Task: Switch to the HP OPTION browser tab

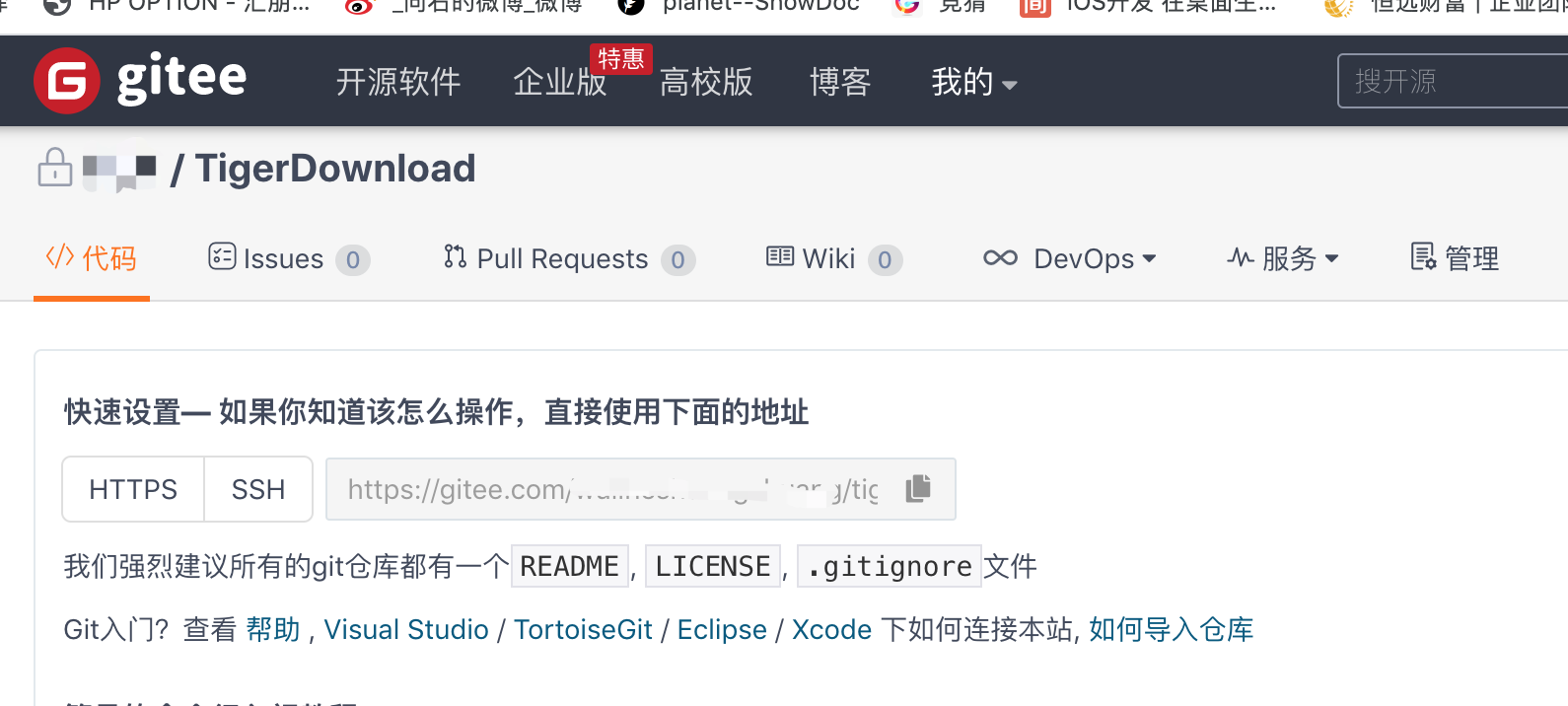Action: [178, 8]
